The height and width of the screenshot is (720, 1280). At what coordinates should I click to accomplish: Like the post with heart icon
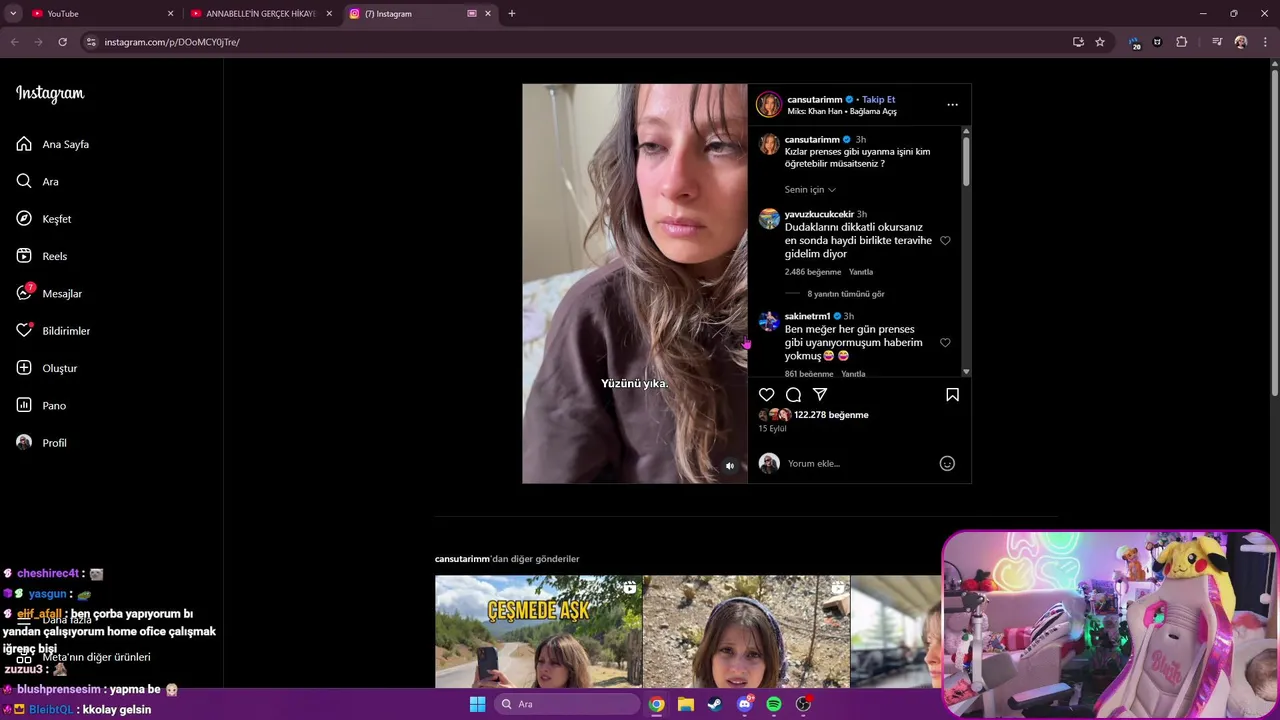pyautogui.click(x=767, y=395)
